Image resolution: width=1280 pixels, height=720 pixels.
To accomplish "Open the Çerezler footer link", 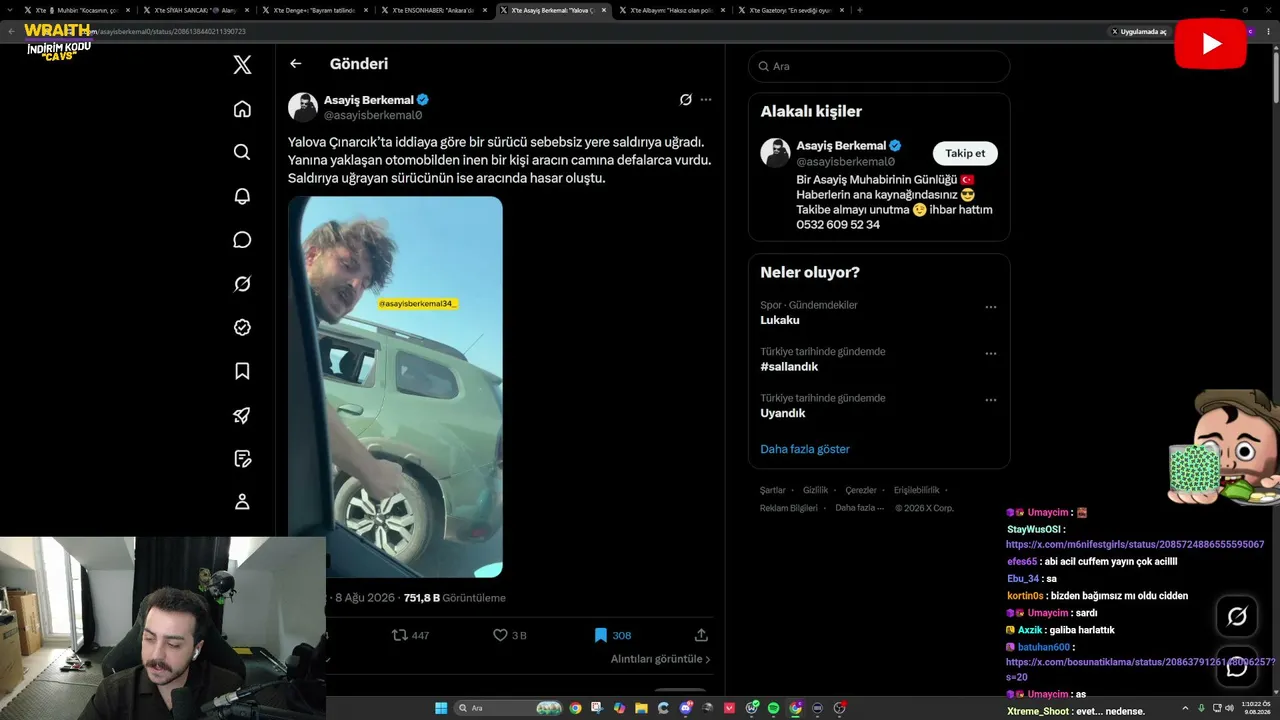I will point(861,490).
